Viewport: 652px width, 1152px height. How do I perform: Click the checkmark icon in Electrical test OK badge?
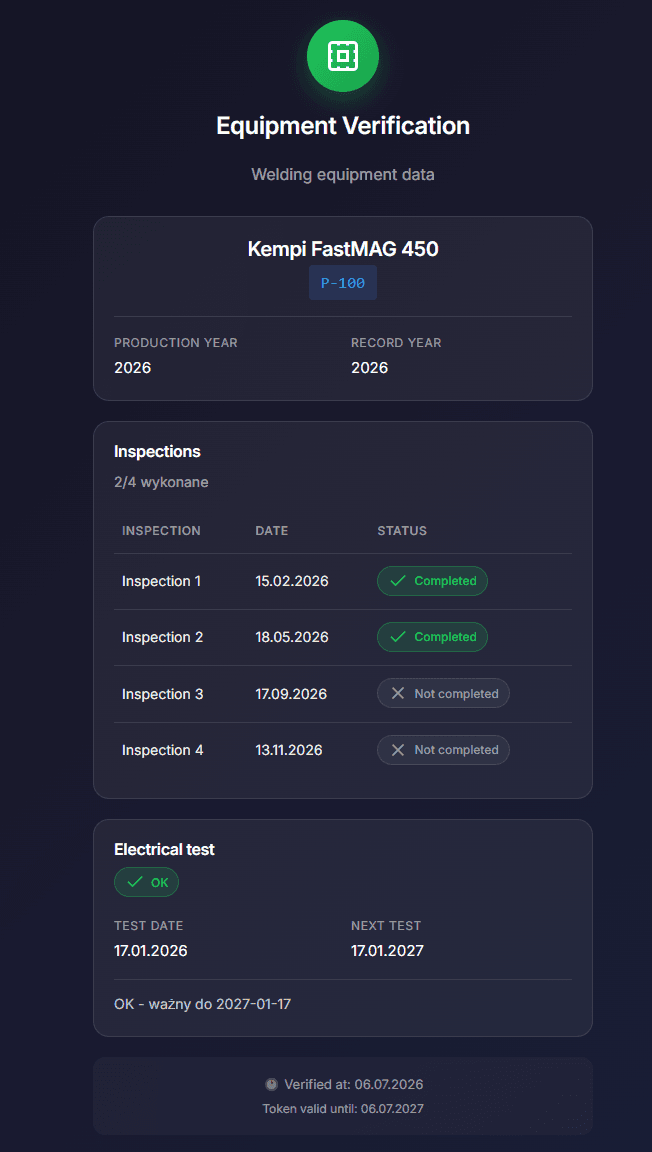pyautogui.click(x=135, y=882)
